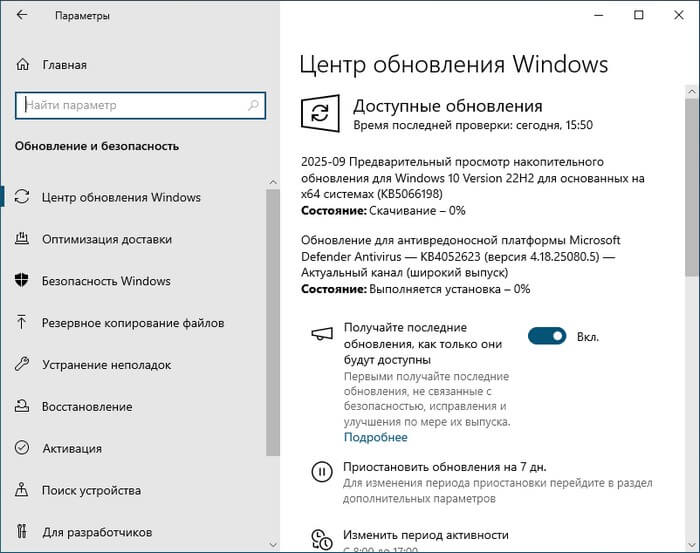Screen dimensions: 700x553
Task: Click the back arrow in Параметры header
Action: click(x=23, y=16)
